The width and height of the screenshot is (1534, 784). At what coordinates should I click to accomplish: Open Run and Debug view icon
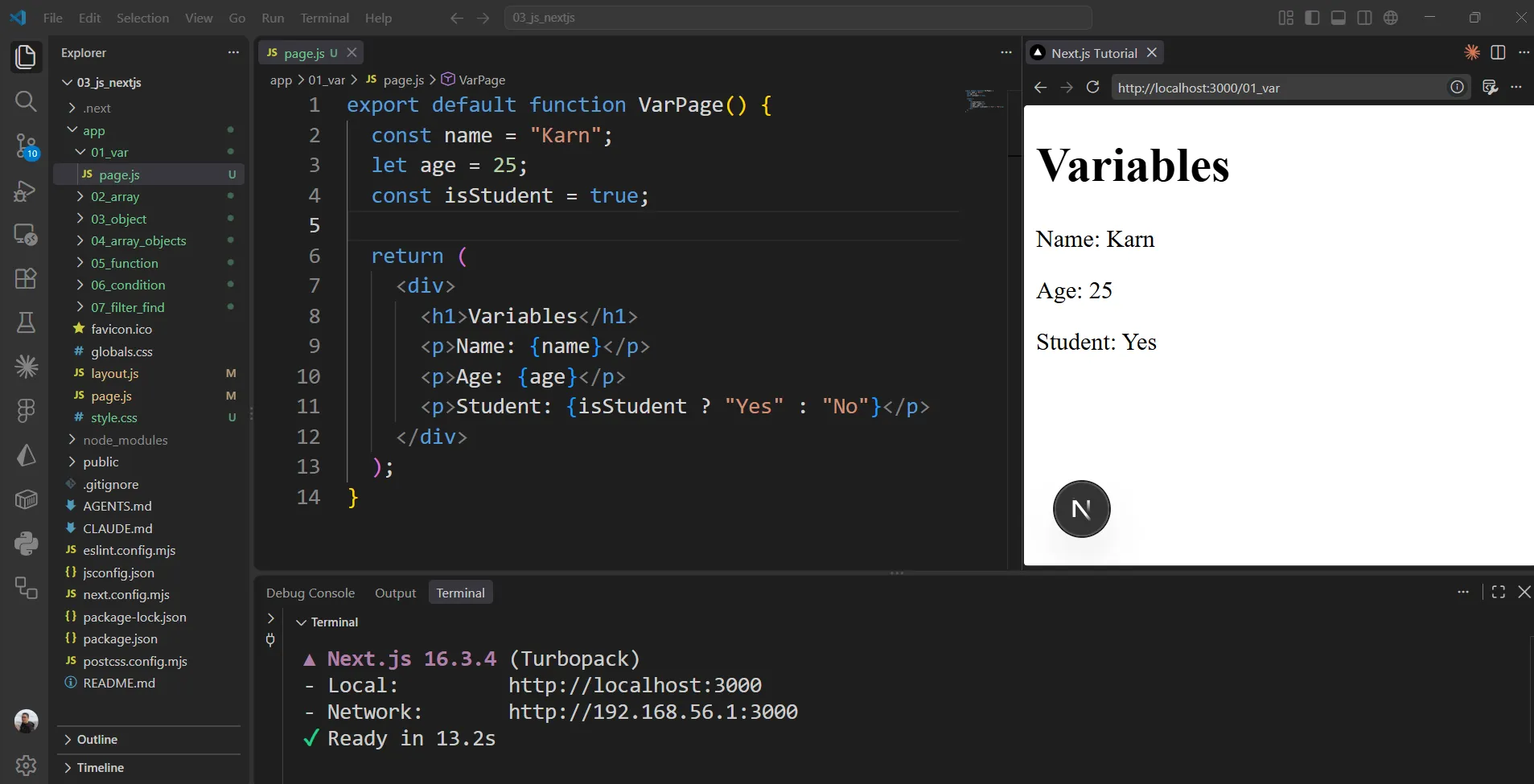[26, 191]
